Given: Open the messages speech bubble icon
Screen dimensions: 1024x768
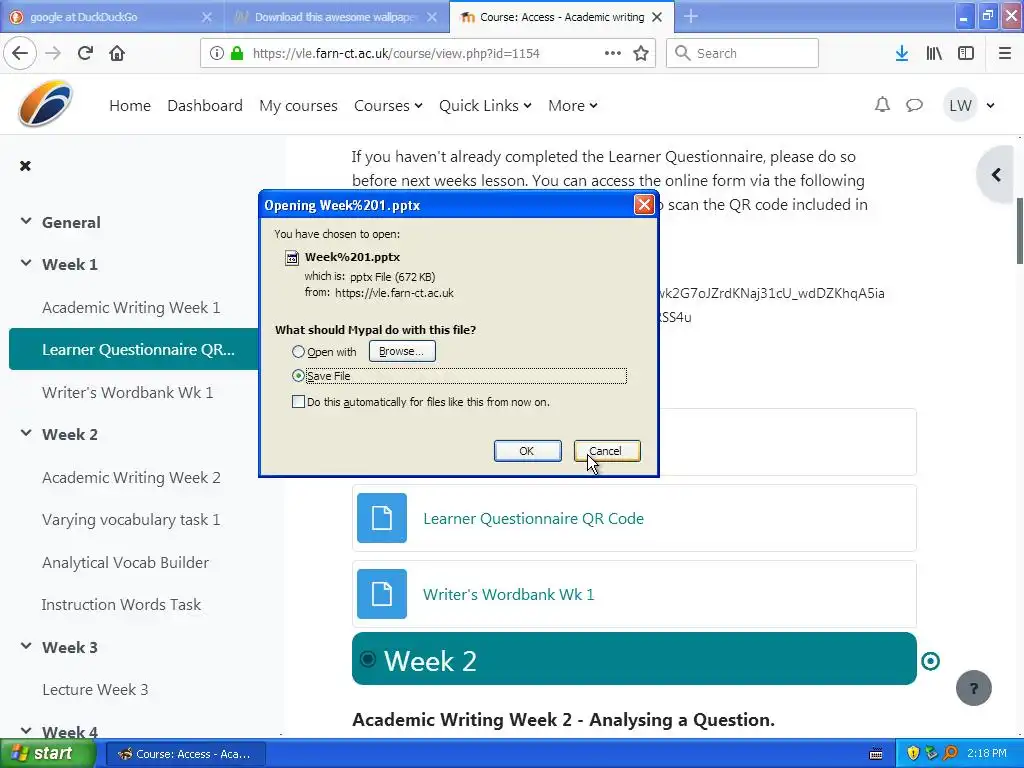Looking at the screenshot, I should (x=914, y=104).
